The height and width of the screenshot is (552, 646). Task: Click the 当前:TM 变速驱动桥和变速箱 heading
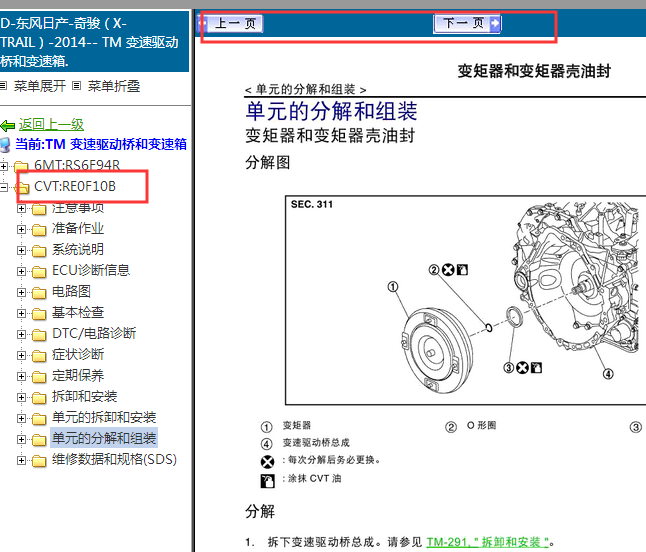coord(101,144)
